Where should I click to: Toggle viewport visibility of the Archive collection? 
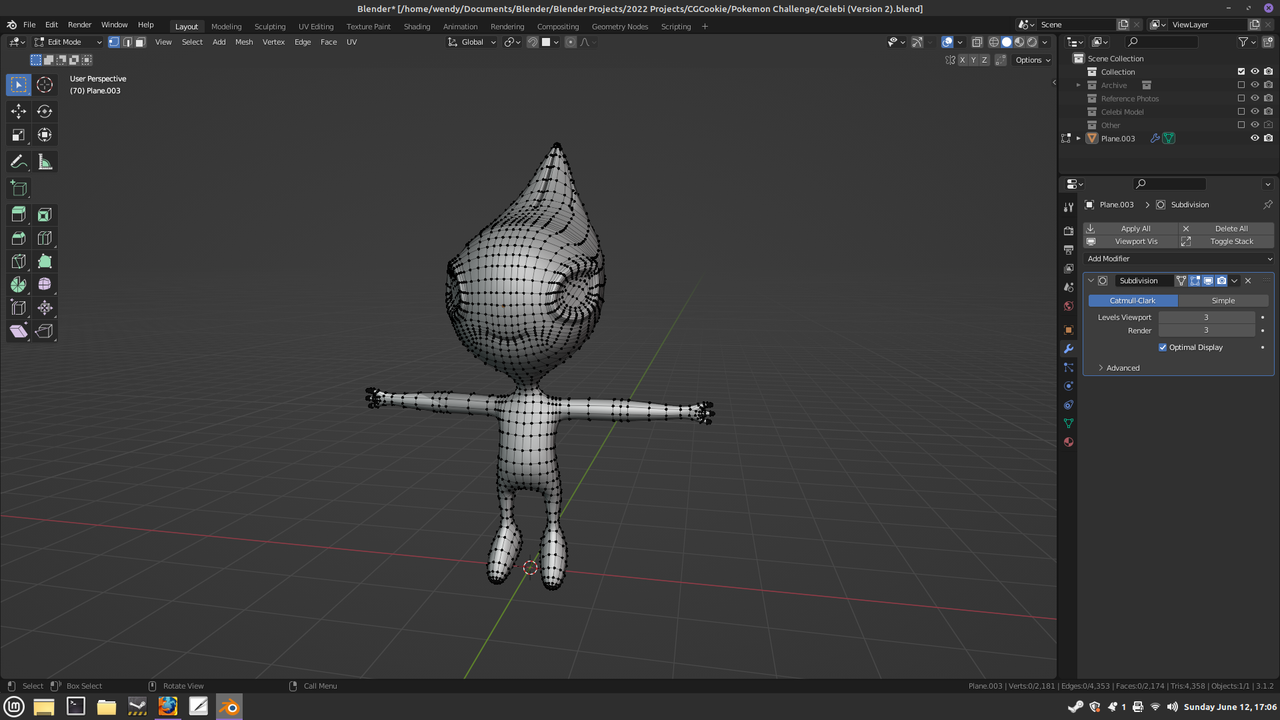click(1254, 84)
